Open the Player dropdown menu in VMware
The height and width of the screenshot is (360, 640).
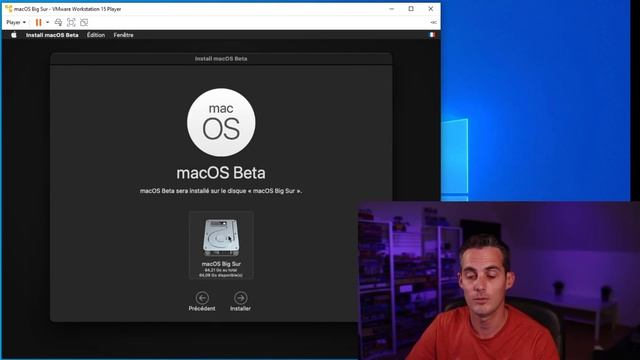(x=16, y=22)
